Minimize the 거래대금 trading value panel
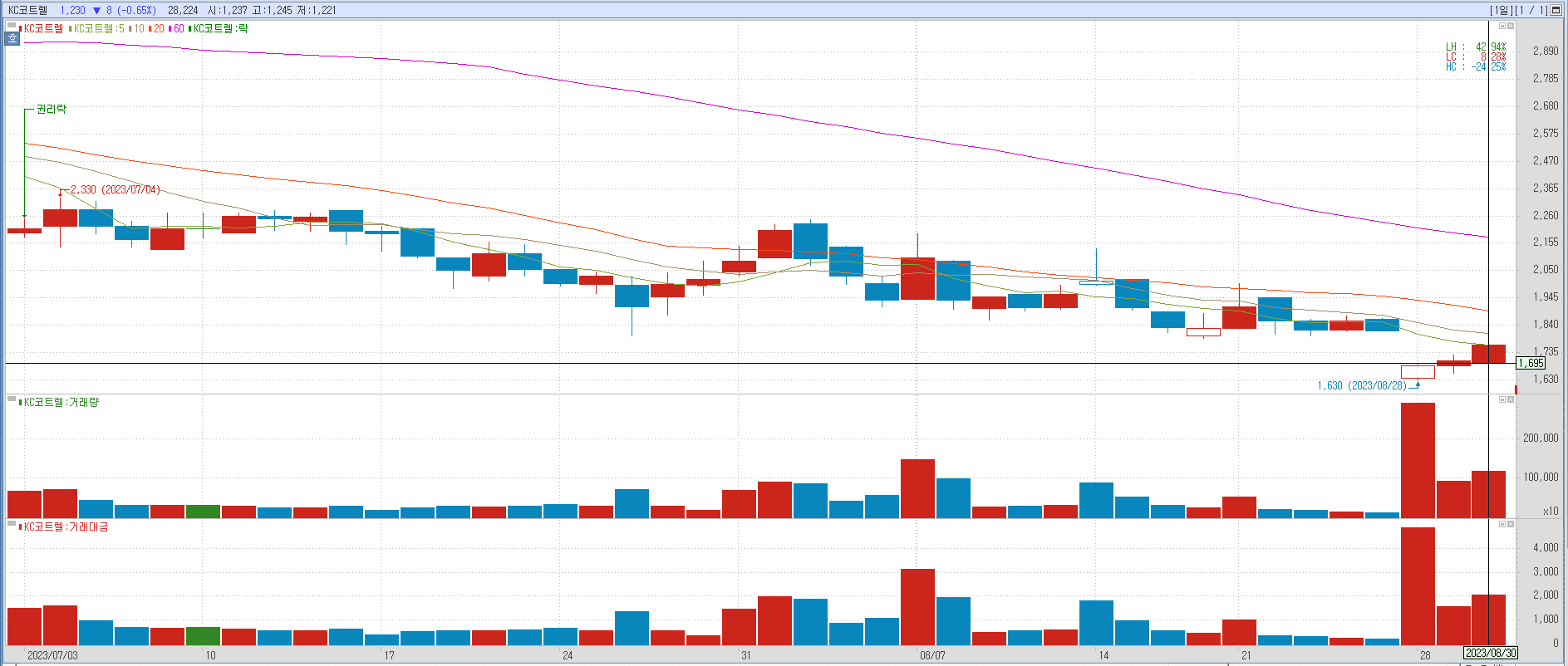The width and height of the screenshot is (1568, 666). pyautogui.click(x=1502, y=524)
